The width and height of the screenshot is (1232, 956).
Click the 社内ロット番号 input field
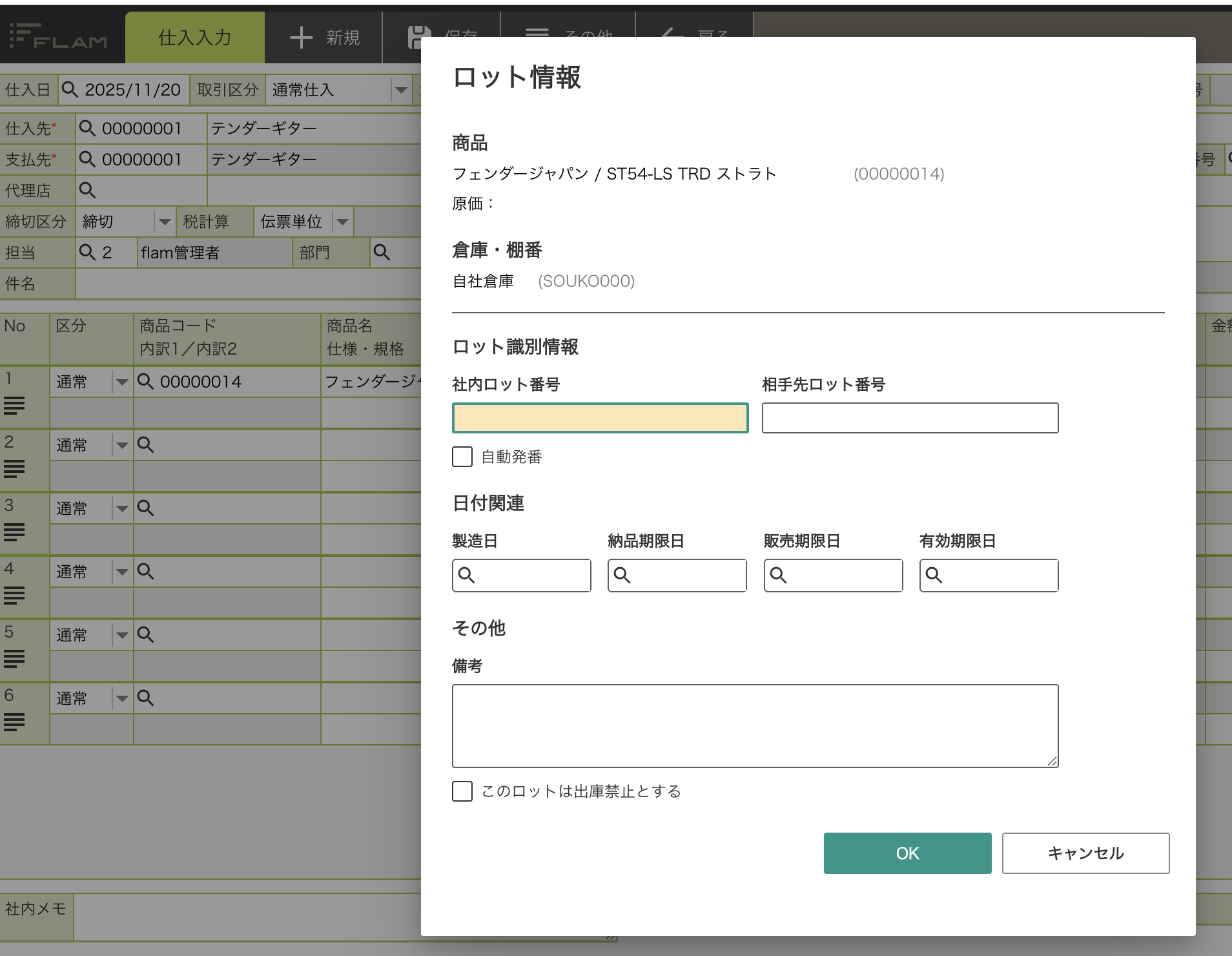601,418
